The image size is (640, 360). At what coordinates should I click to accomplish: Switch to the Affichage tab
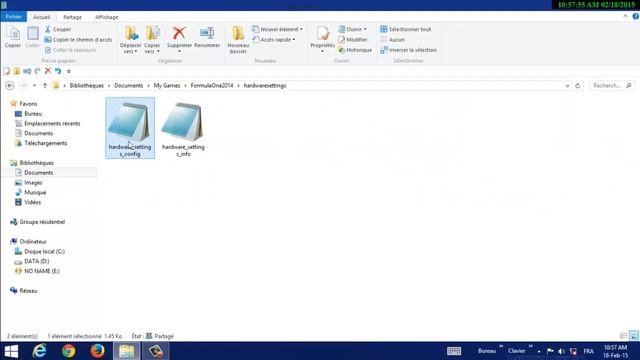click(x=107, y=17)
